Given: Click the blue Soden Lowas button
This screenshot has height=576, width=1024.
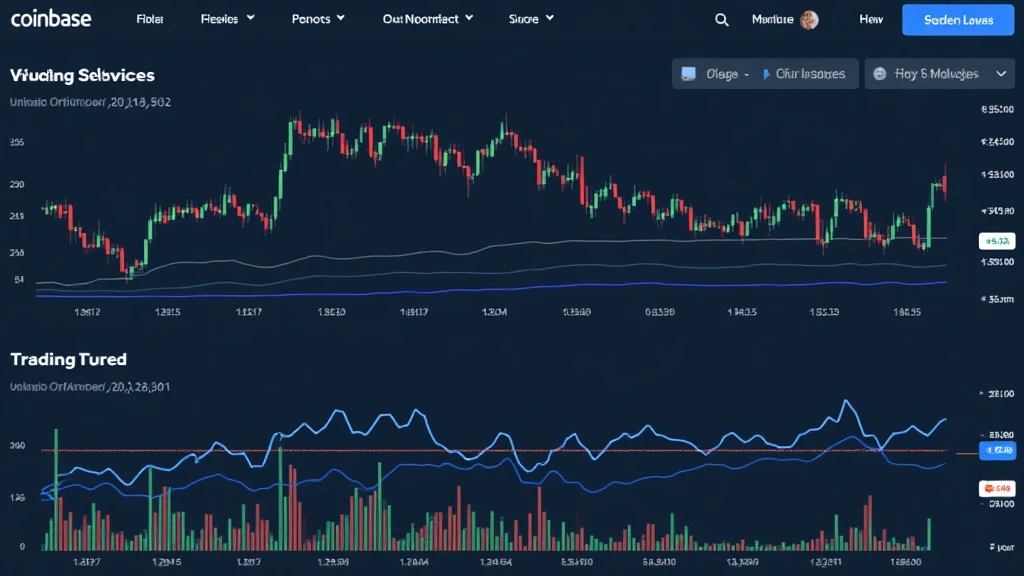Looking at the screenshot, I should tap(958, 20).
